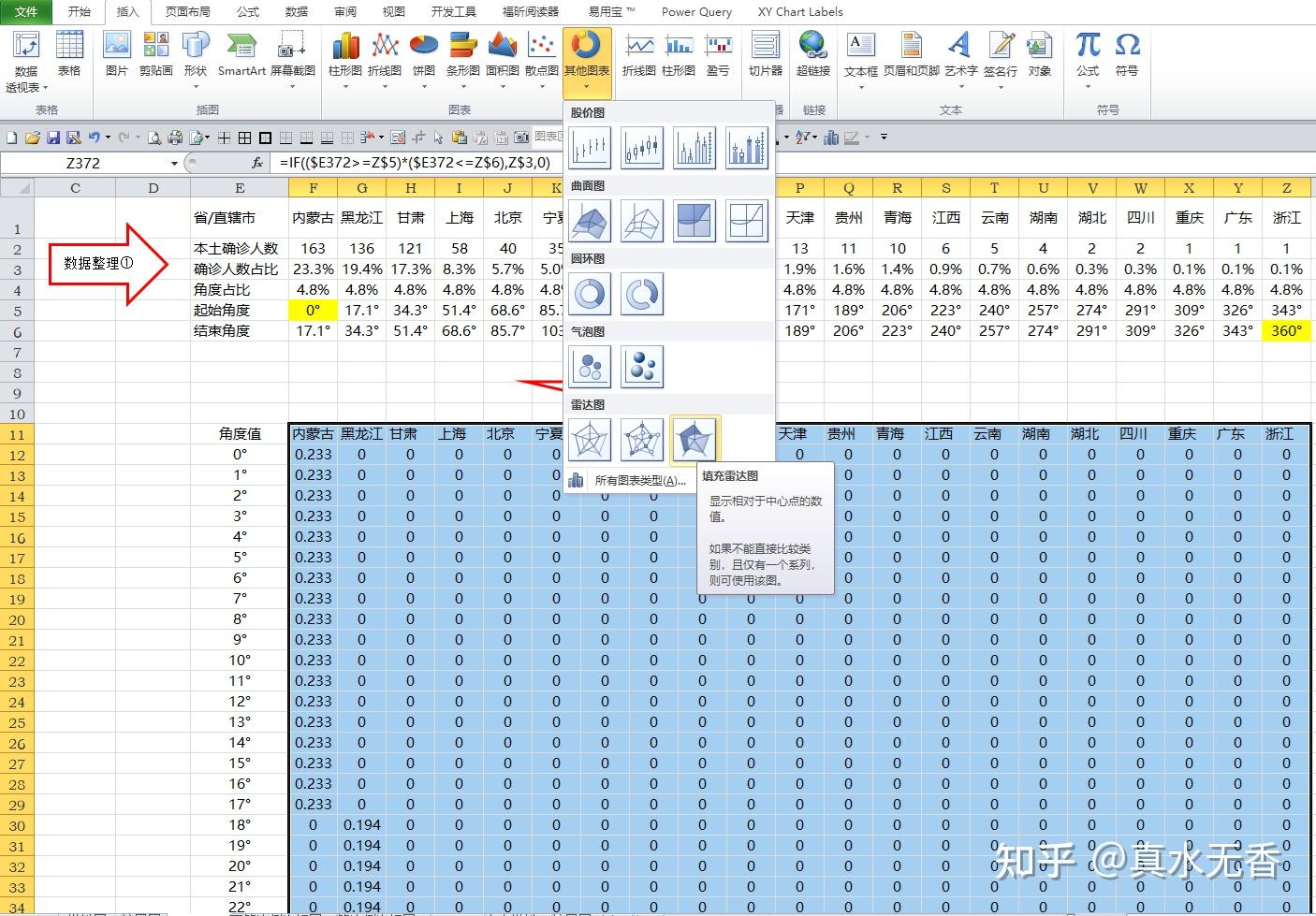The height and width of the screenshot is (916, 1316).
Task: Select yellow cell 0° in 起始角度 row
Action: click(313, 310)
